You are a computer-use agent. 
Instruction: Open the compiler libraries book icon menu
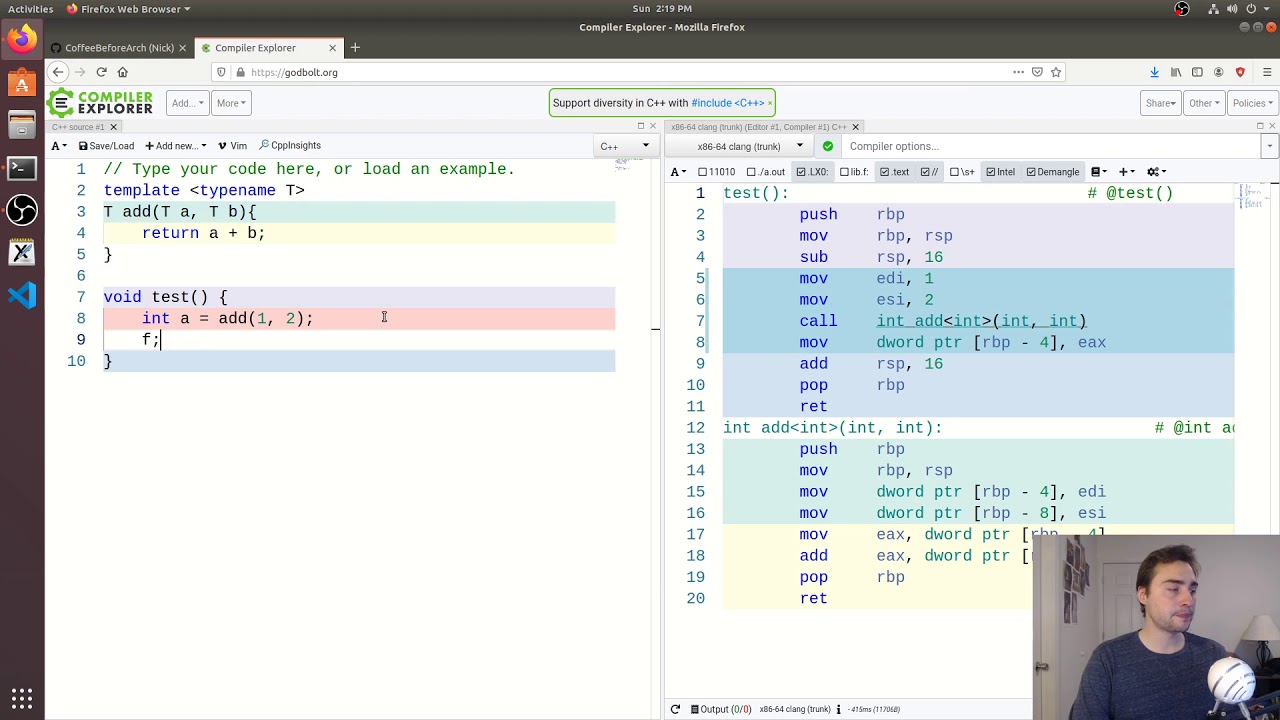click(x=1098, y=172)
